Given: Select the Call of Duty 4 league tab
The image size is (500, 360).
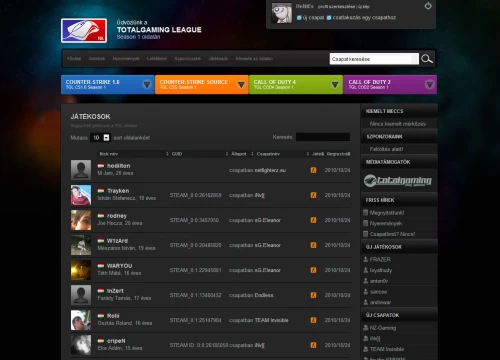Looking at the screenshot, I should click(296, 85).
